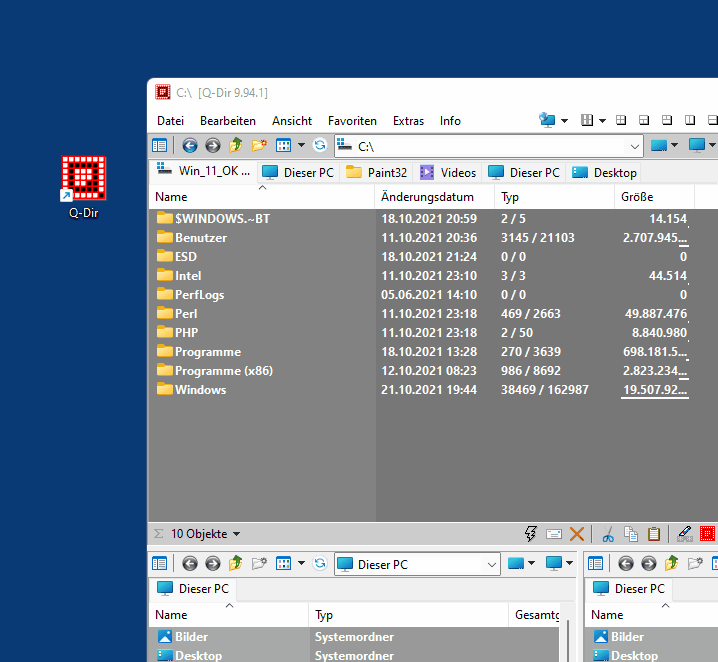
Task: Switch to the Paint32 tab
Action: click(x=376, y=173)
